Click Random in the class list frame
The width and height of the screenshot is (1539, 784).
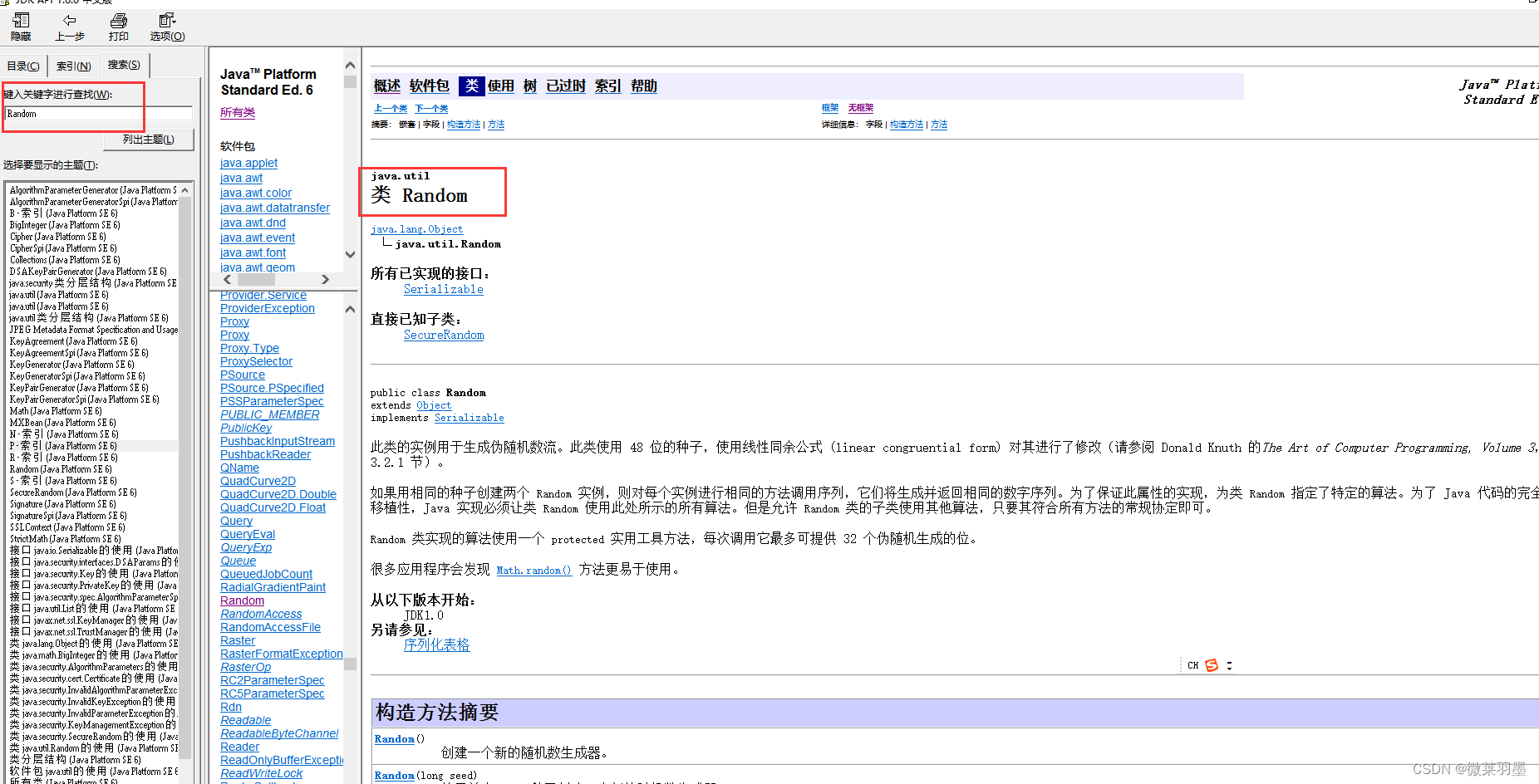[x=242, y=600]
